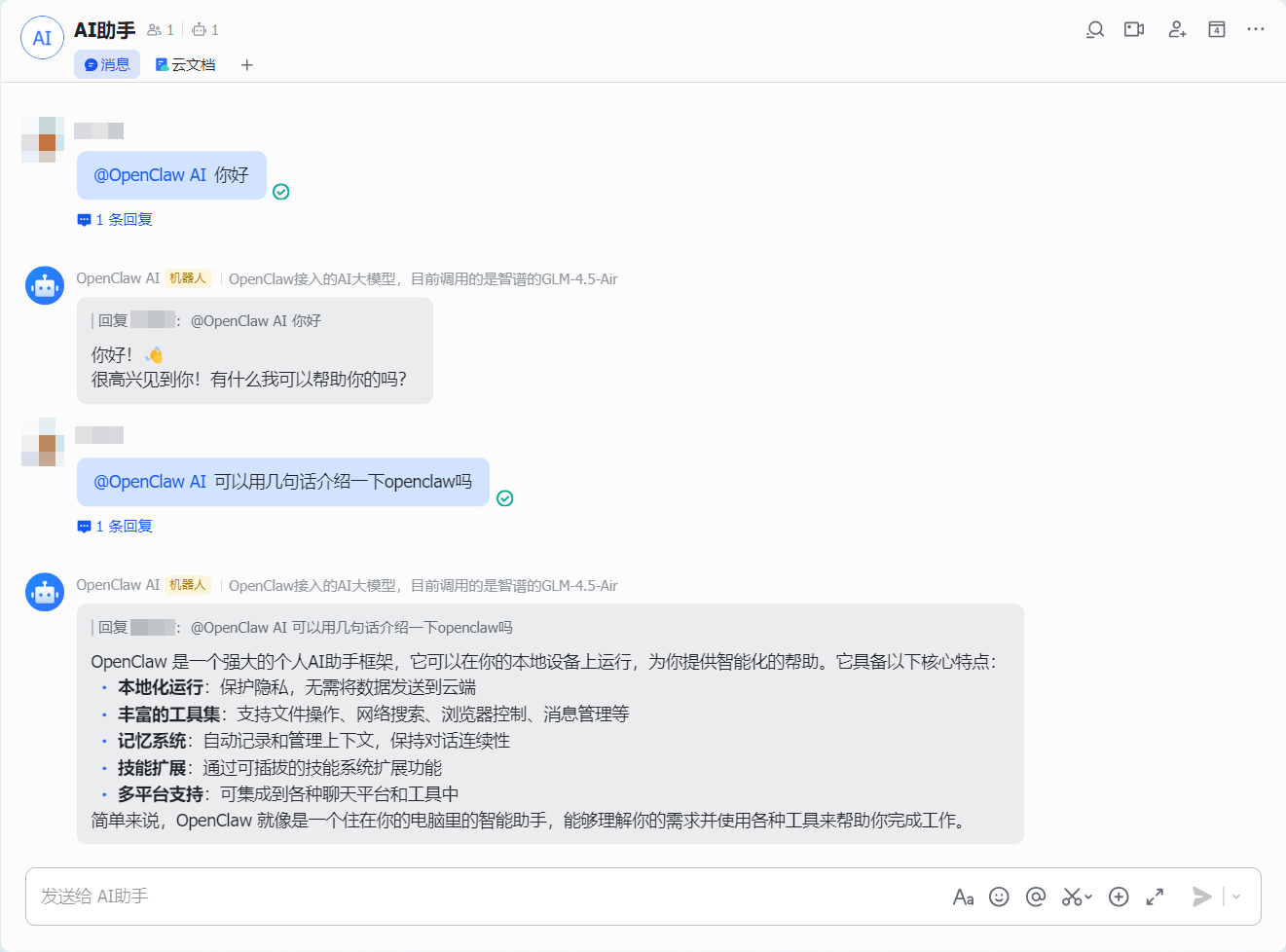Open the emoji picker in the input bar

click(999, 897)
